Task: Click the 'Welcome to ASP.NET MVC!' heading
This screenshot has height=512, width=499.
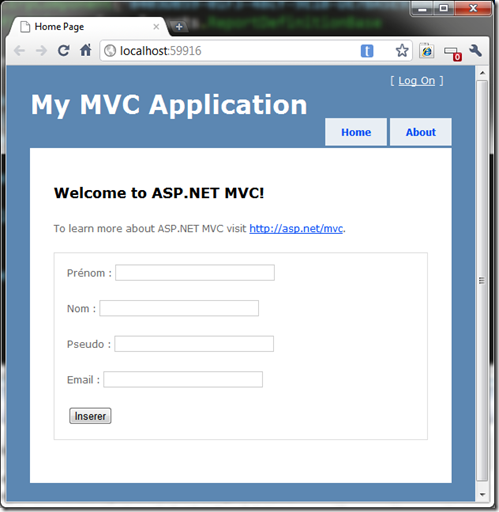Action: [159, 193]
